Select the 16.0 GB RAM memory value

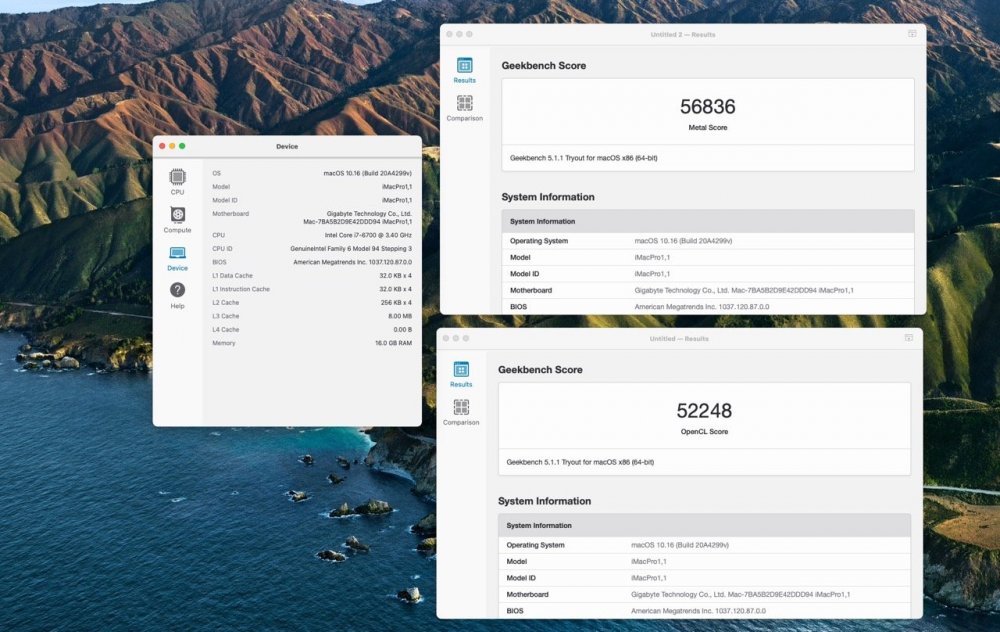(393, 343)
